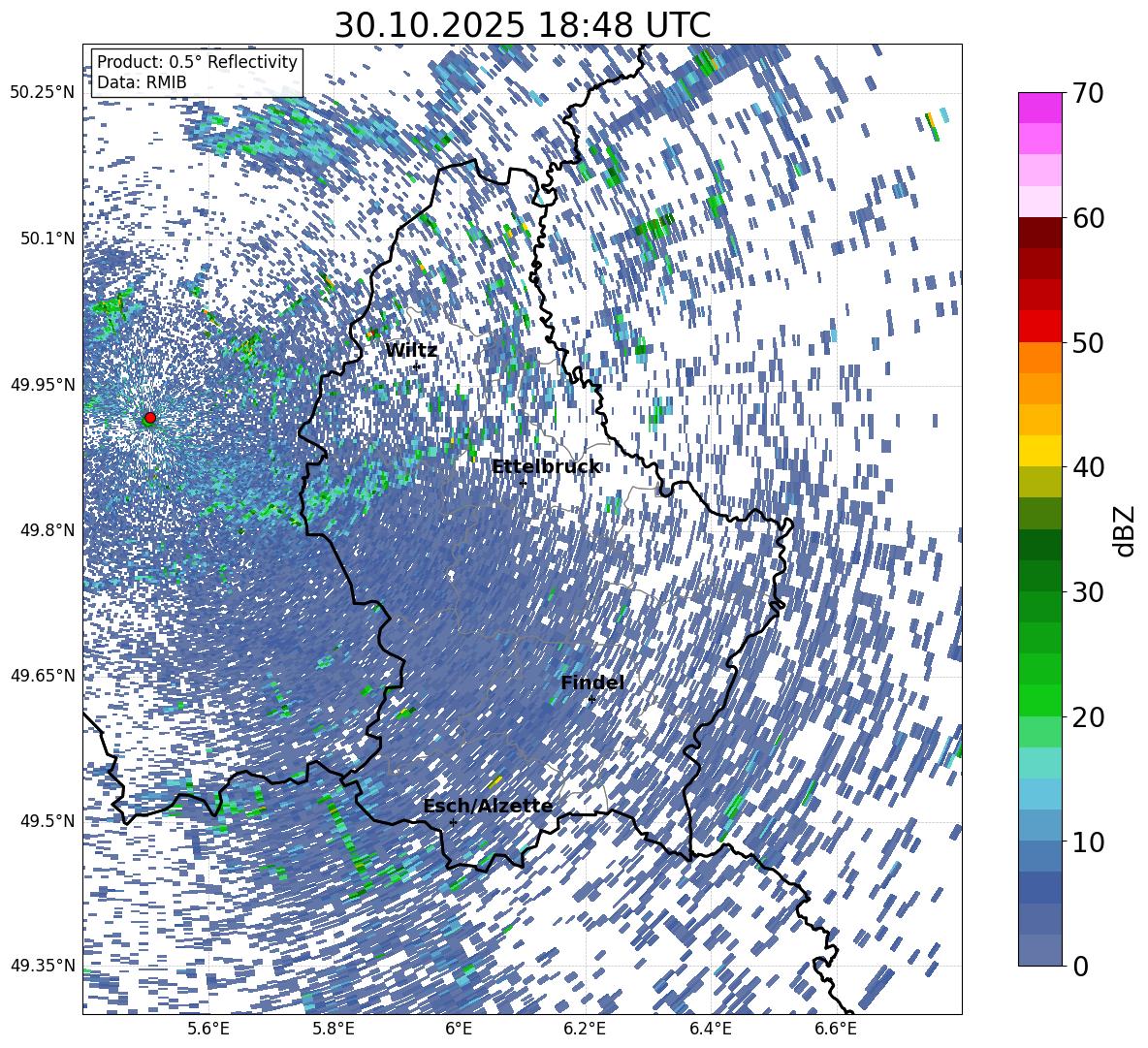
Task: Click the red radar site marker
Action: [150, 418]
